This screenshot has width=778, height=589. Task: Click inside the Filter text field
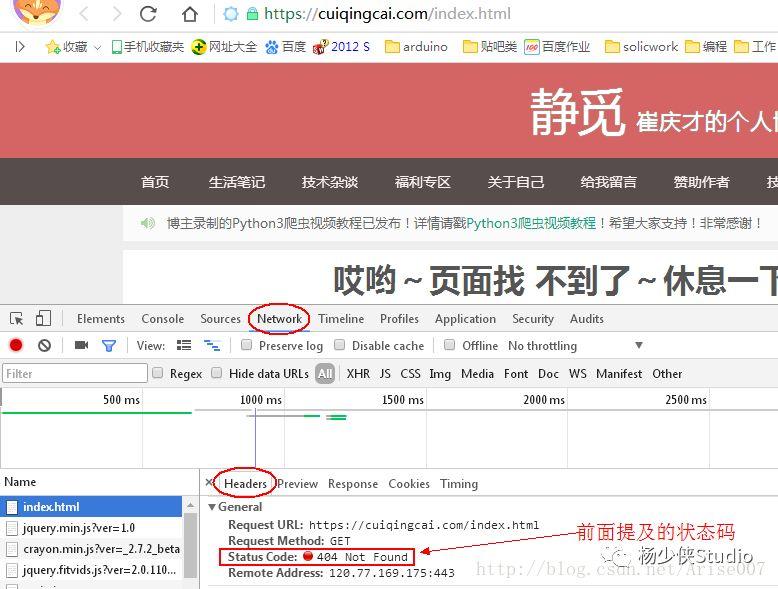tap(75, 373)
